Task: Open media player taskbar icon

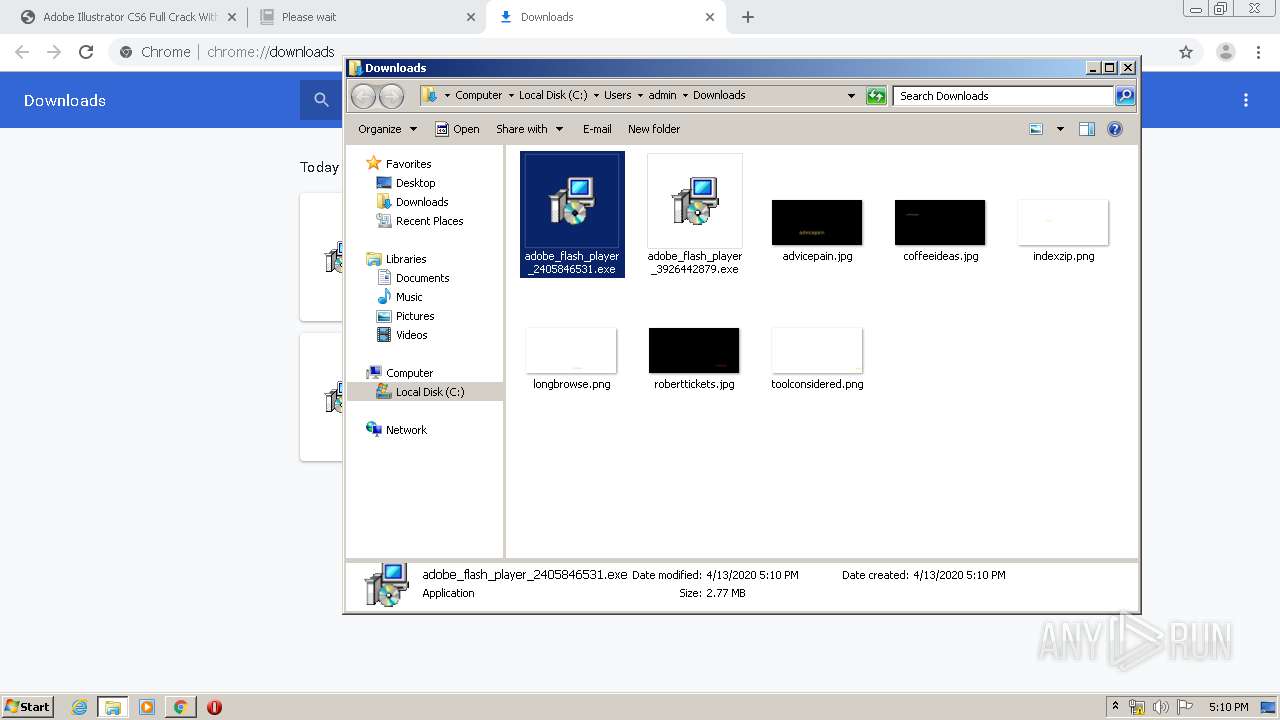Action: [x=147, y=707]
